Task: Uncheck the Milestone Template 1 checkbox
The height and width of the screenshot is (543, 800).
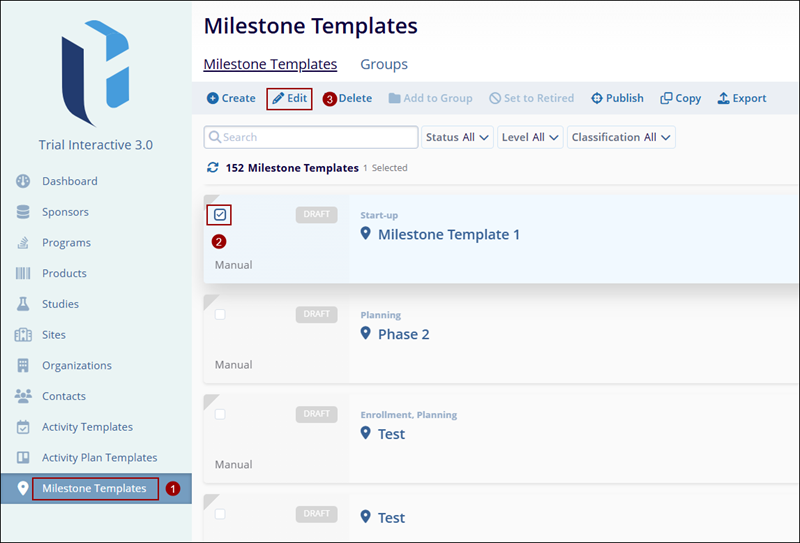Action: (x=220, y=214)
